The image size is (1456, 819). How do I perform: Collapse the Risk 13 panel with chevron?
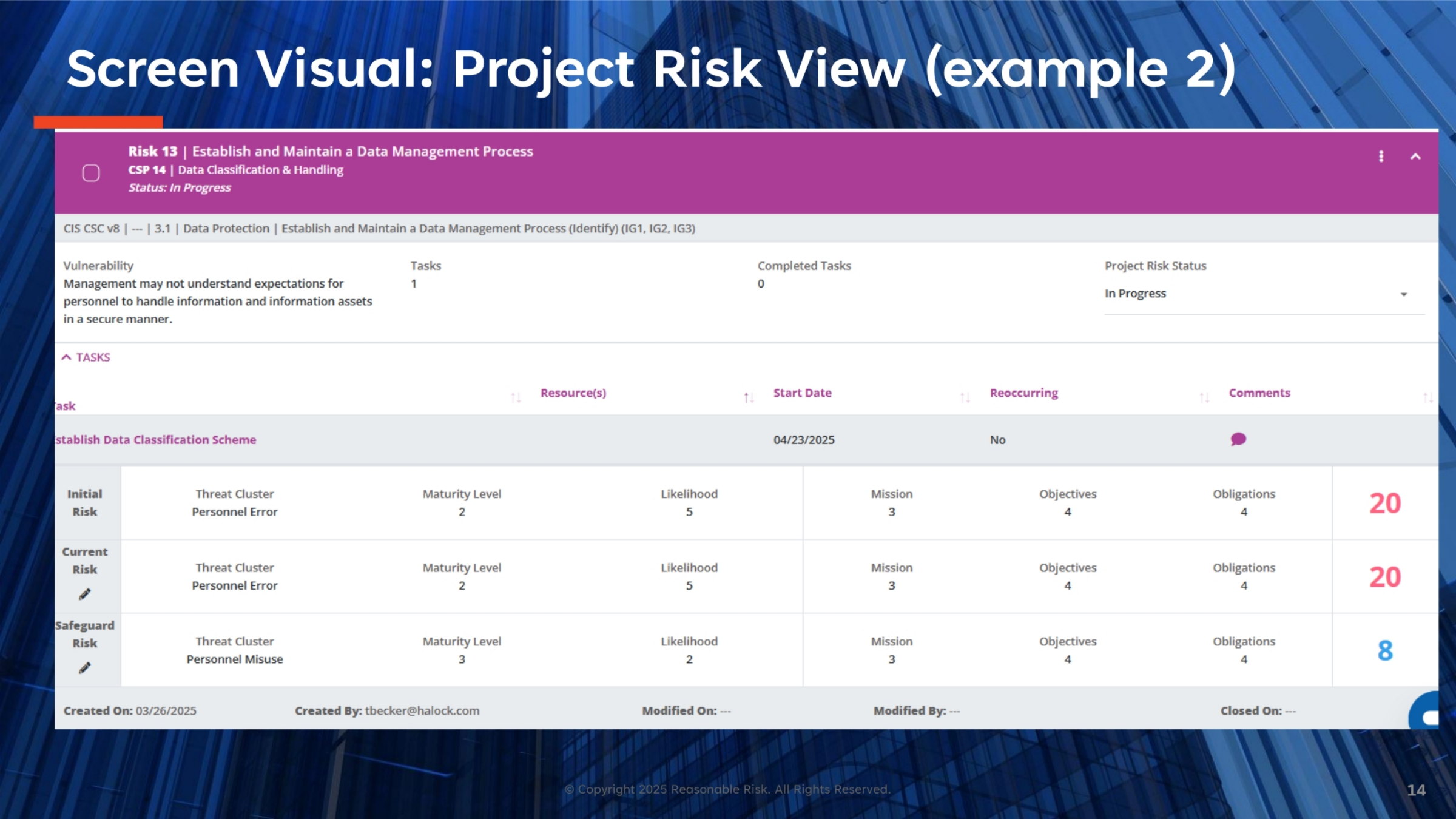pyautogui.click(x=1415, y=157)
